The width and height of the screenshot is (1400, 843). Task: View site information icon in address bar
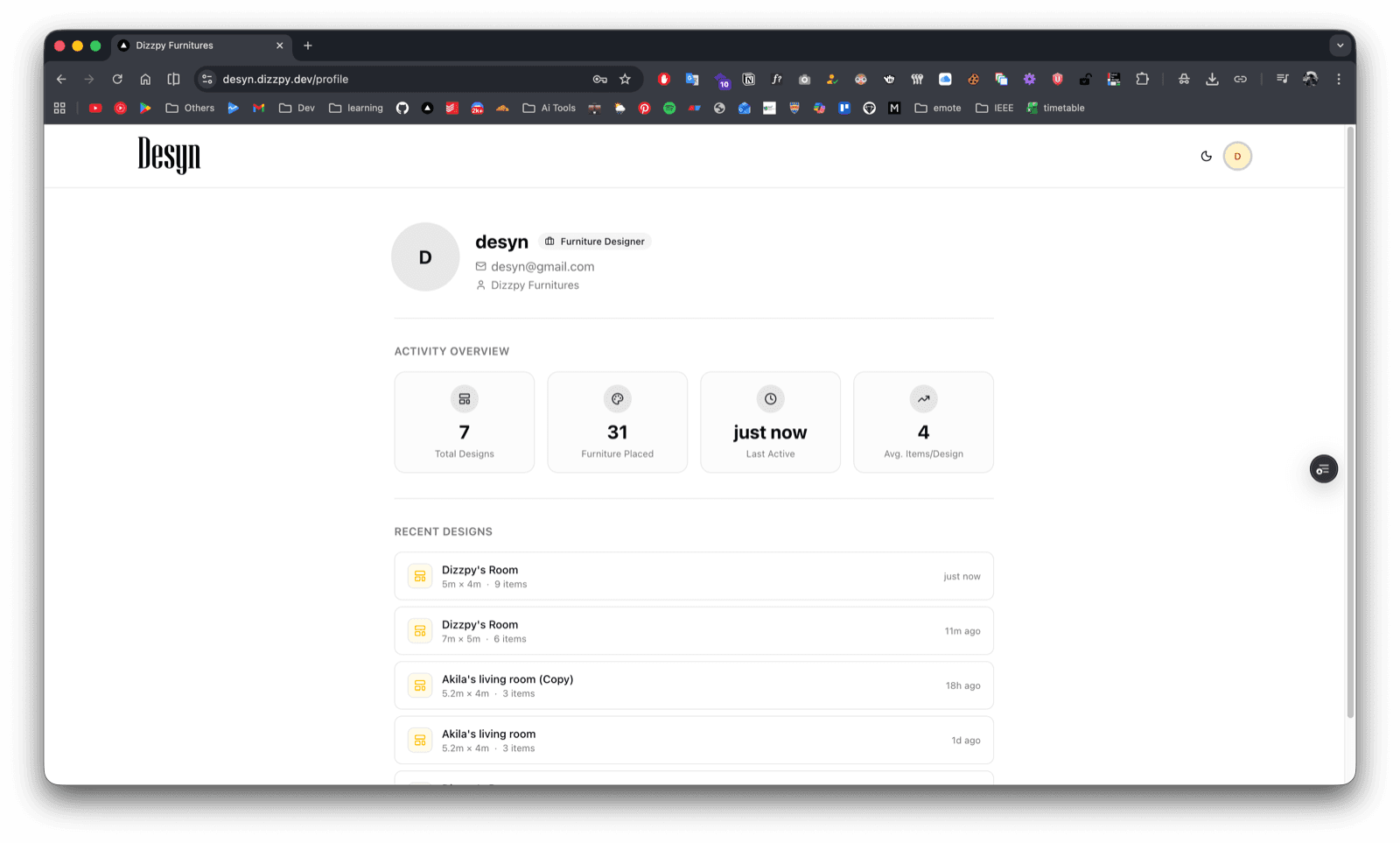(207, 79)
